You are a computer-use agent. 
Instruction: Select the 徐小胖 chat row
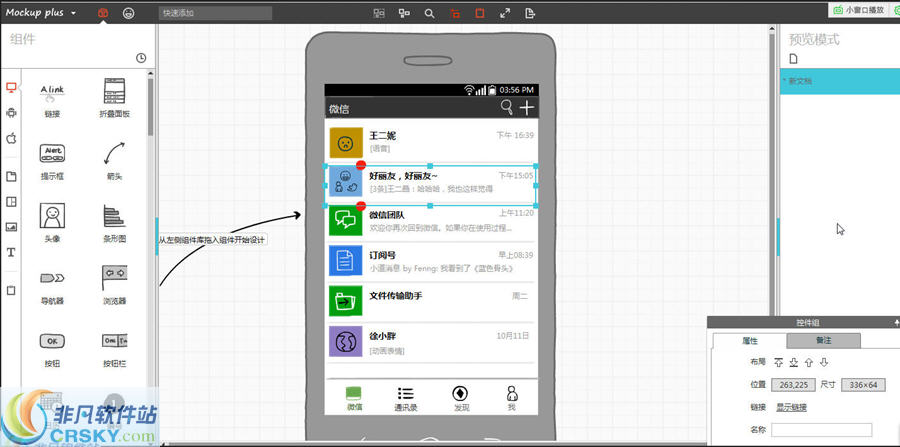point(431,341)
